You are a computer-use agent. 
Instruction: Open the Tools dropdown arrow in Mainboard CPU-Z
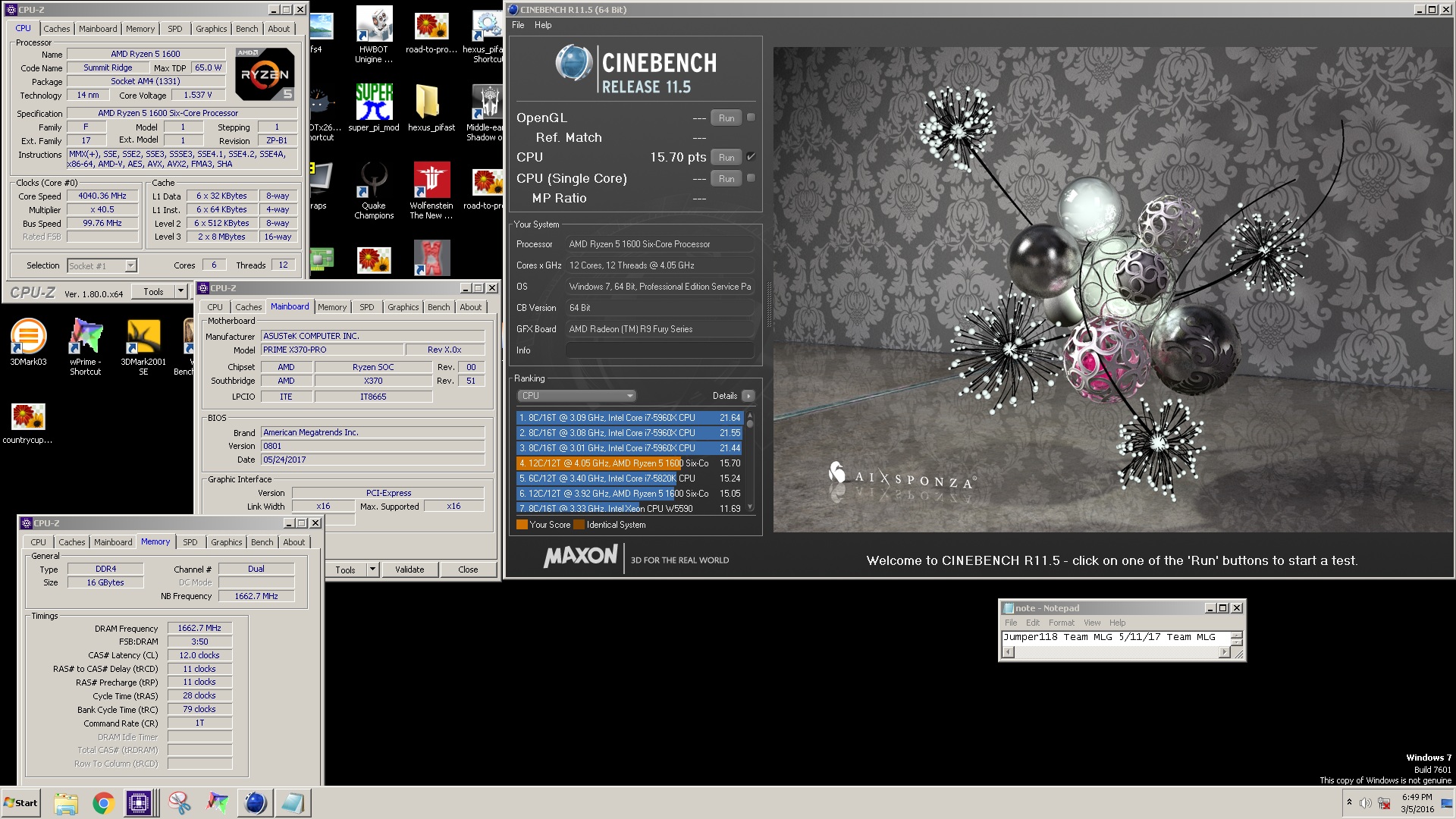tap(372, 570)
